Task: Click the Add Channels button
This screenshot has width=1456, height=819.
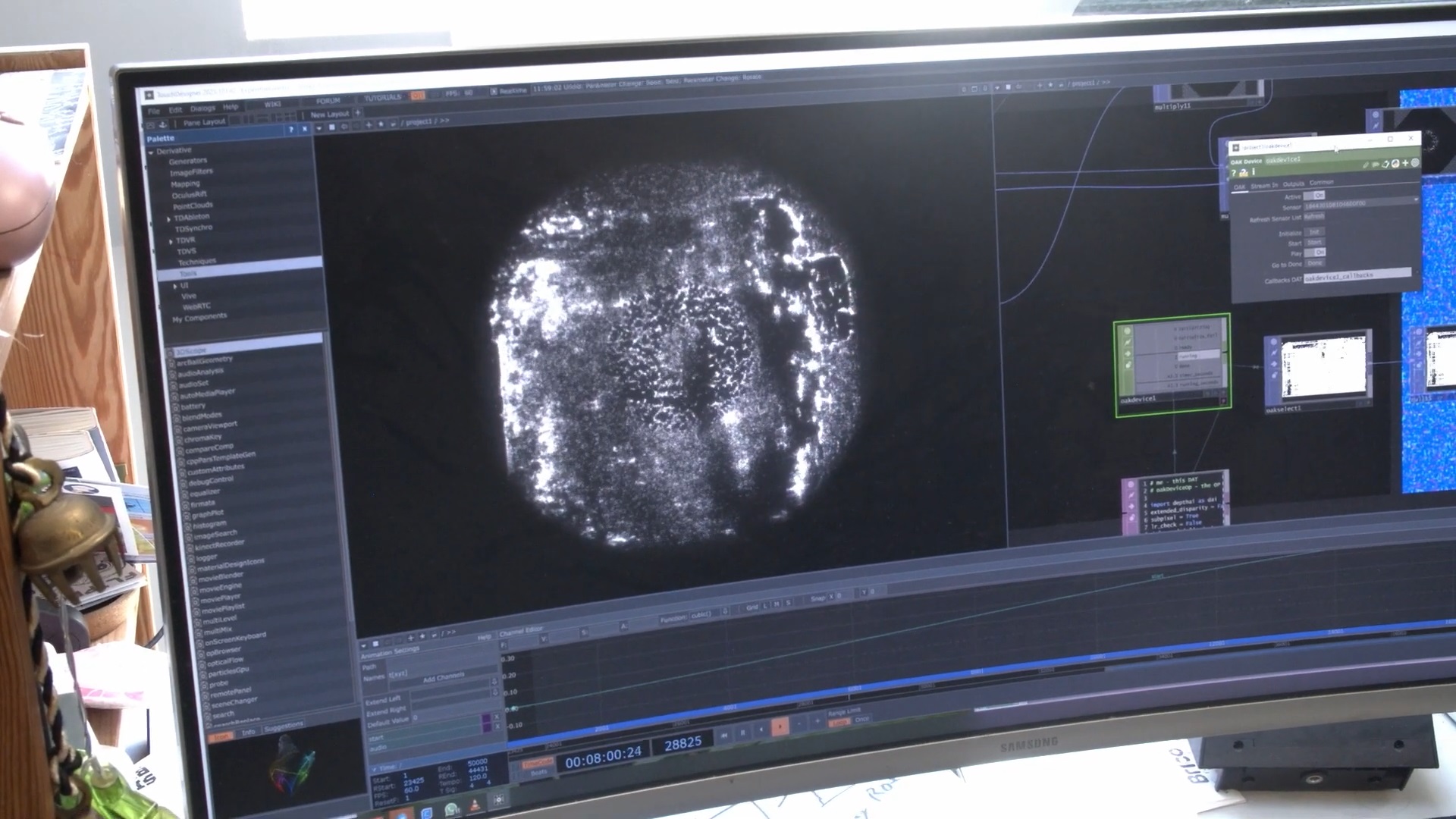Action: (444, 677)
